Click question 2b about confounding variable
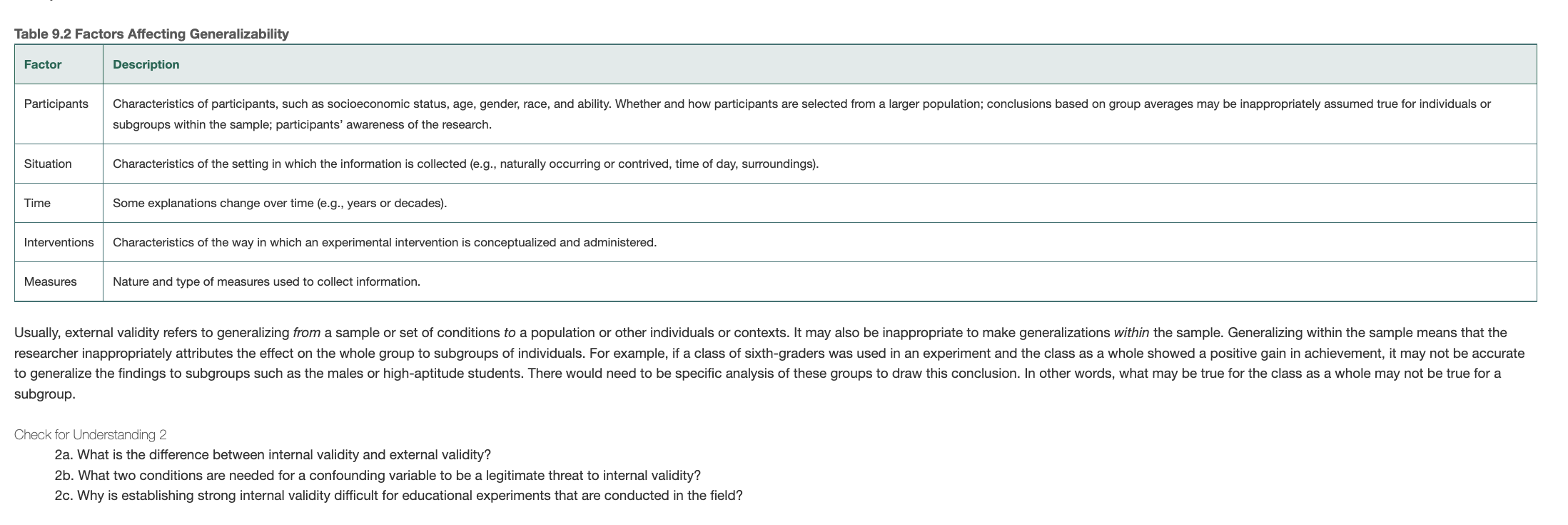 pyautogui.click(x=378, y=475)
